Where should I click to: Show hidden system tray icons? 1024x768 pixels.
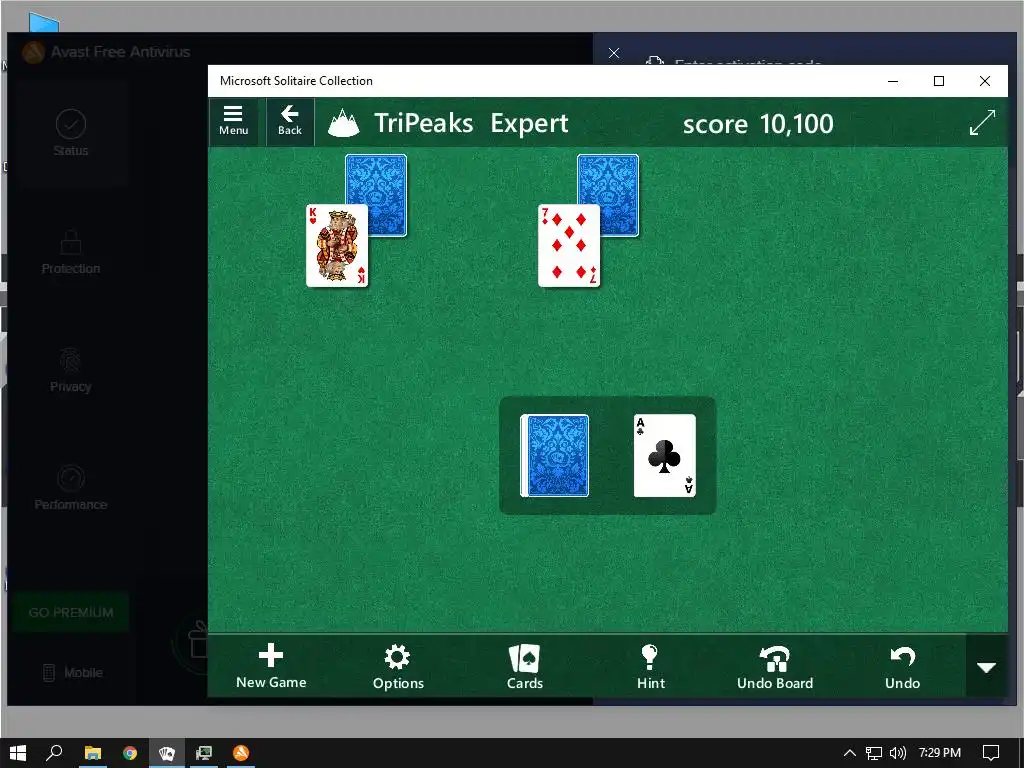(x=850, y=753)
